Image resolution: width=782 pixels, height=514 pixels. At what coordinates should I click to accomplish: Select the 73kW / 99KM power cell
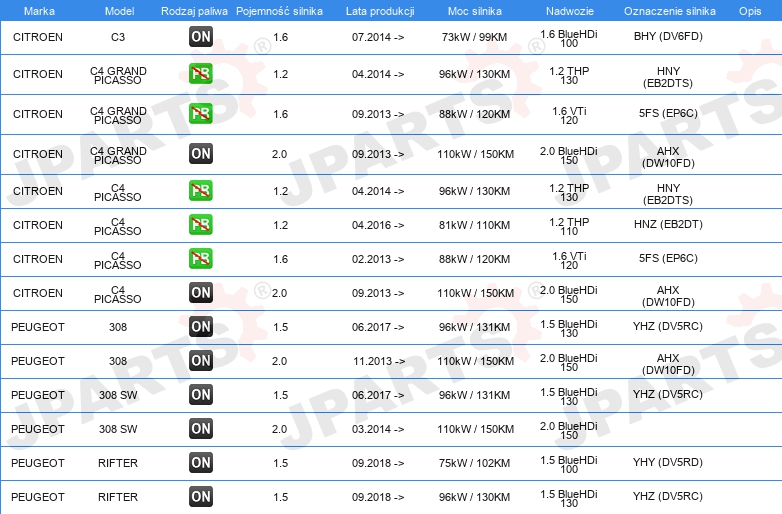474,37
